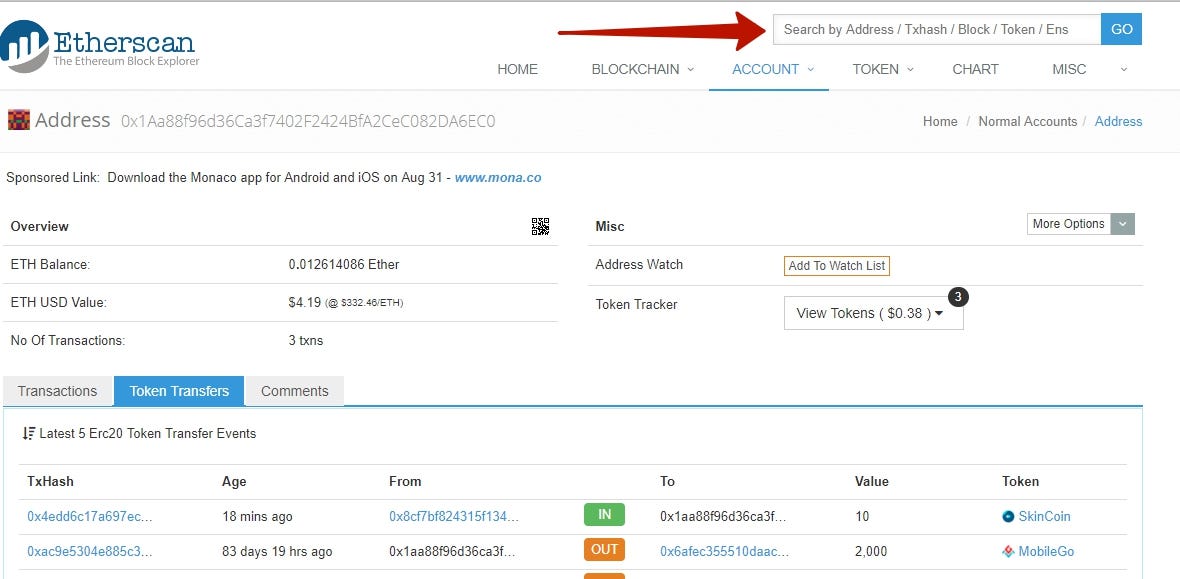
Task: Expand the BLOCKCHAIN menu
Action: point(643,69)
